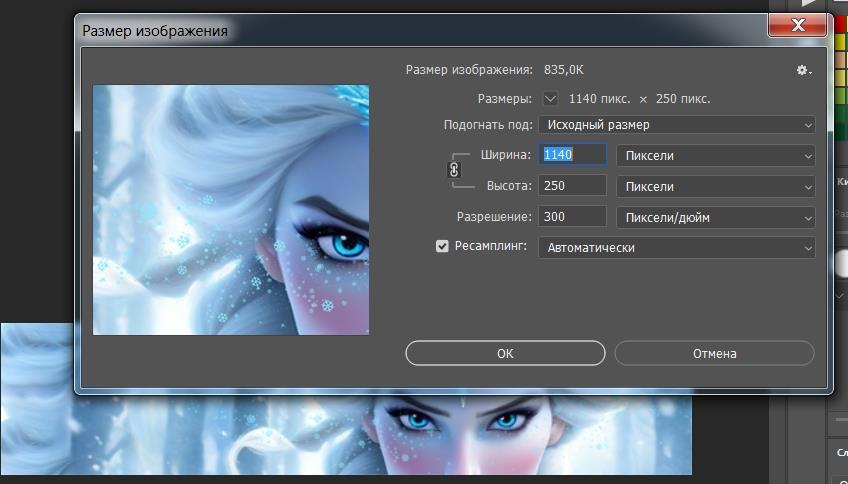Open the Пиксели/дюйм resolution units dropdown
The image size is (848, 484).
click(x=716, y=217)
